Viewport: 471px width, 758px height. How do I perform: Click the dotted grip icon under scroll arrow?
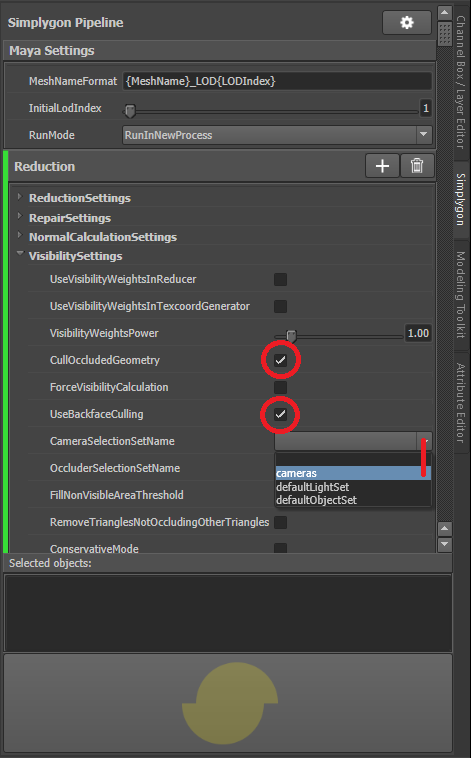[x=444, y=34]
